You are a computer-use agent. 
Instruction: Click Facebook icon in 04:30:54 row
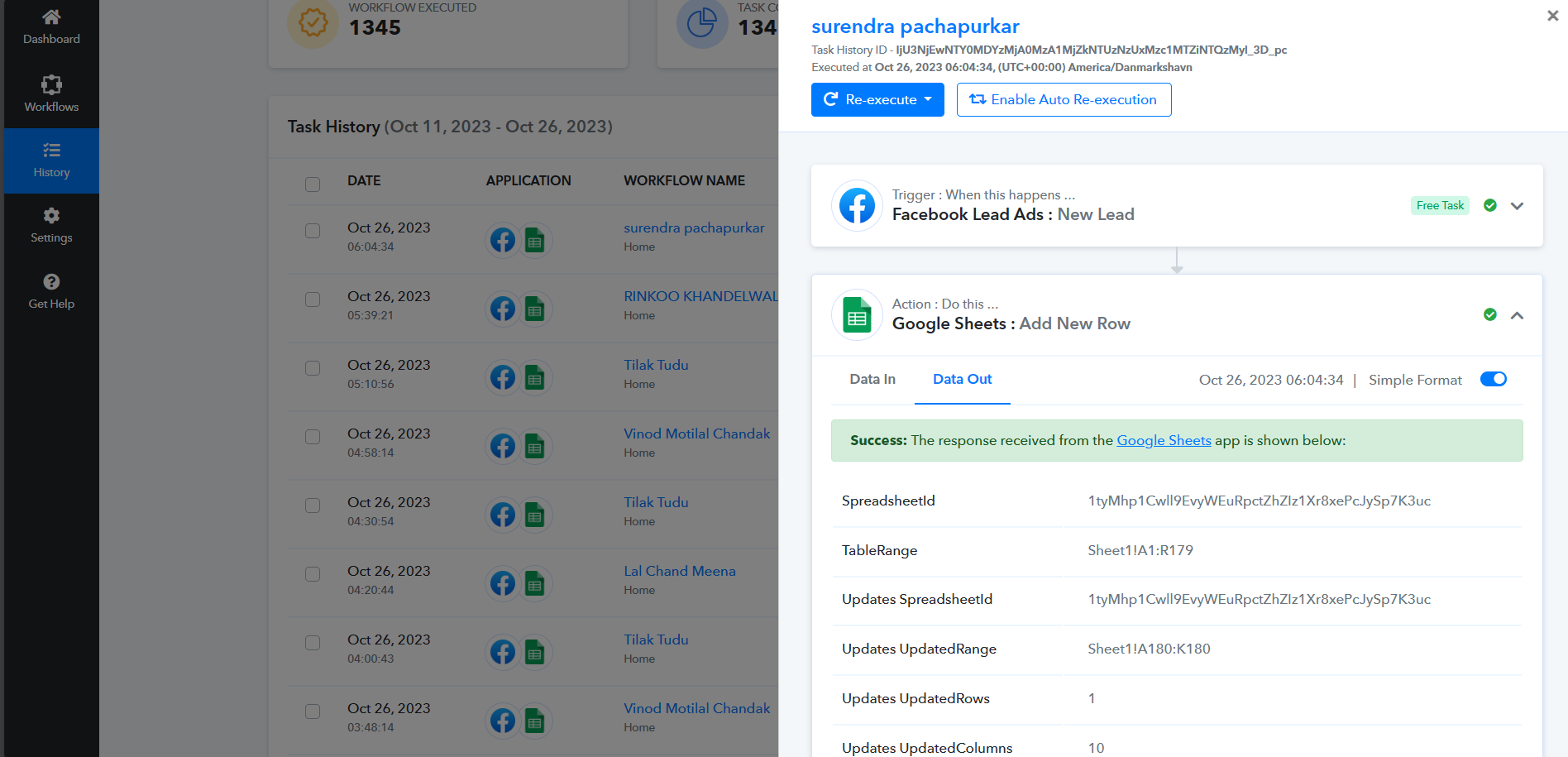tap(503, 515)
